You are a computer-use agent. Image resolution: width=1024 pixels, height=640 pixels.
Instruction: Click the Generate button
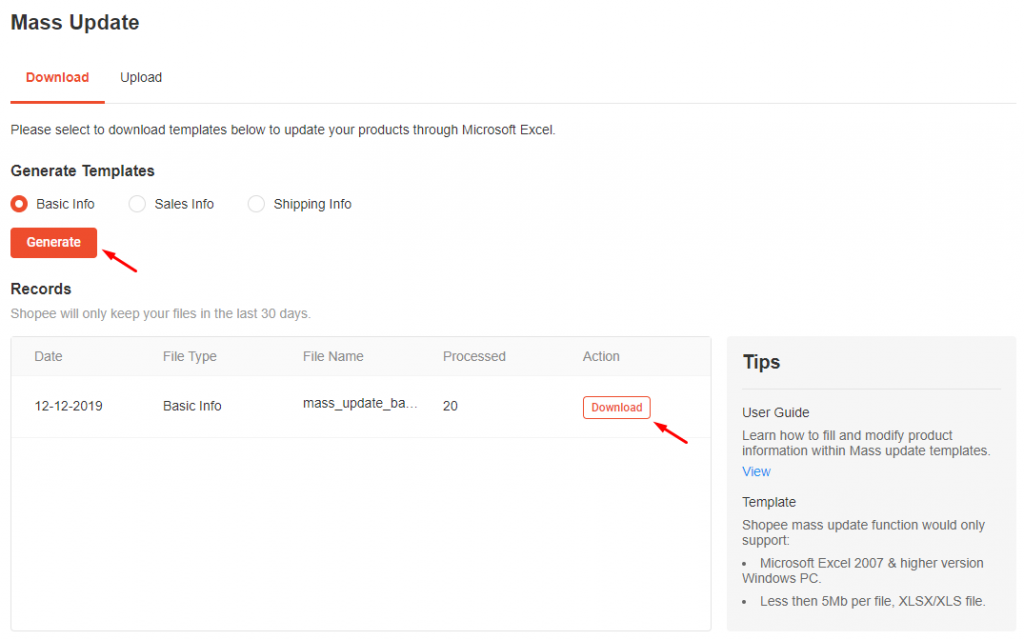point(53,242)
